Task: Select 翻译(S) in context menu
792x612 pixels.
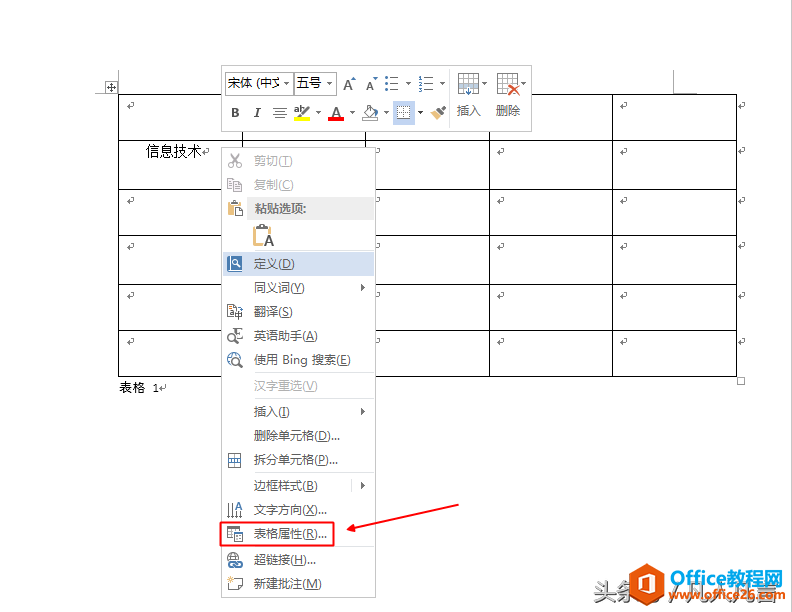Action: (x=298, y=312)
